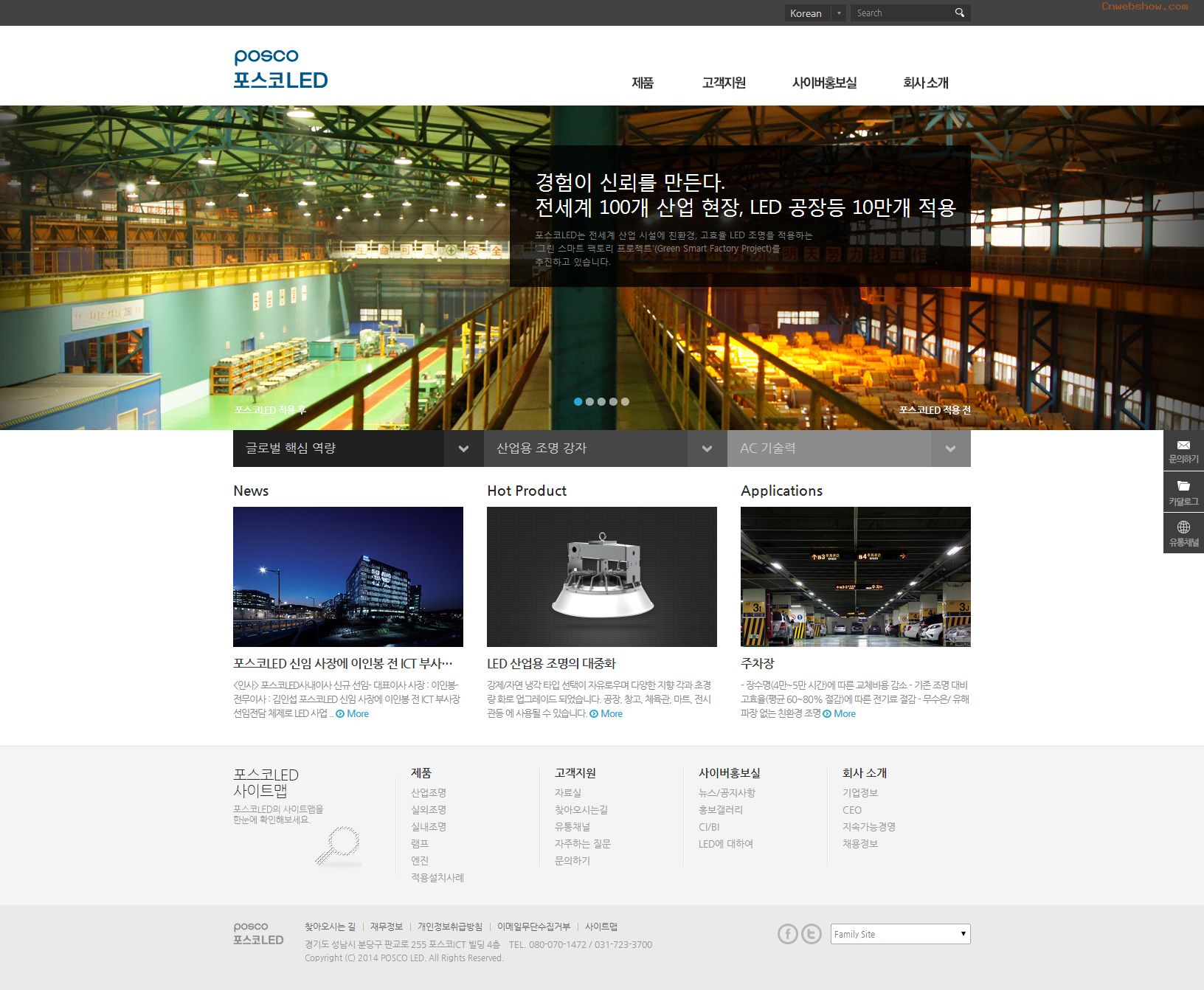Screen dimensions: 1204x990
Task: Open 찾아오시는길 in the sitemap
Action: (x=581, y=810)
